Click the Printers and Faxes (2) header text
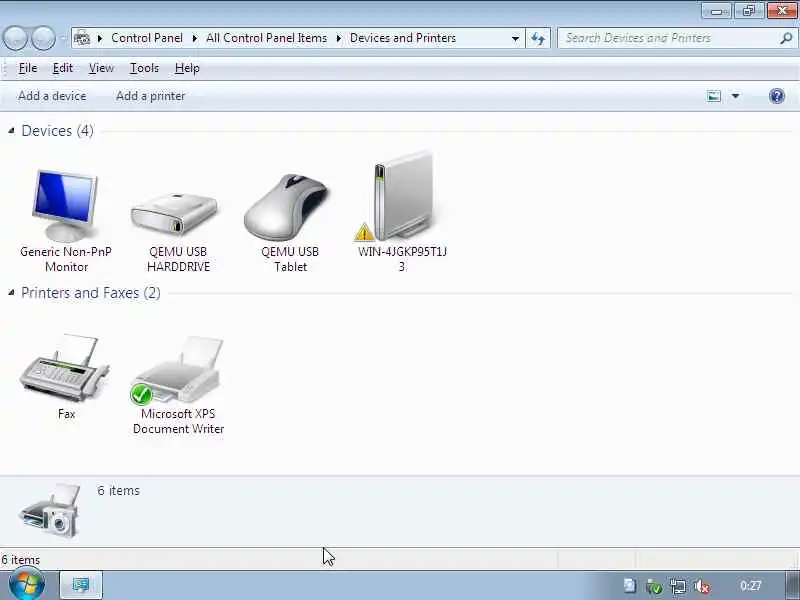This screenshot has width=800, height=600. point(91,293)
